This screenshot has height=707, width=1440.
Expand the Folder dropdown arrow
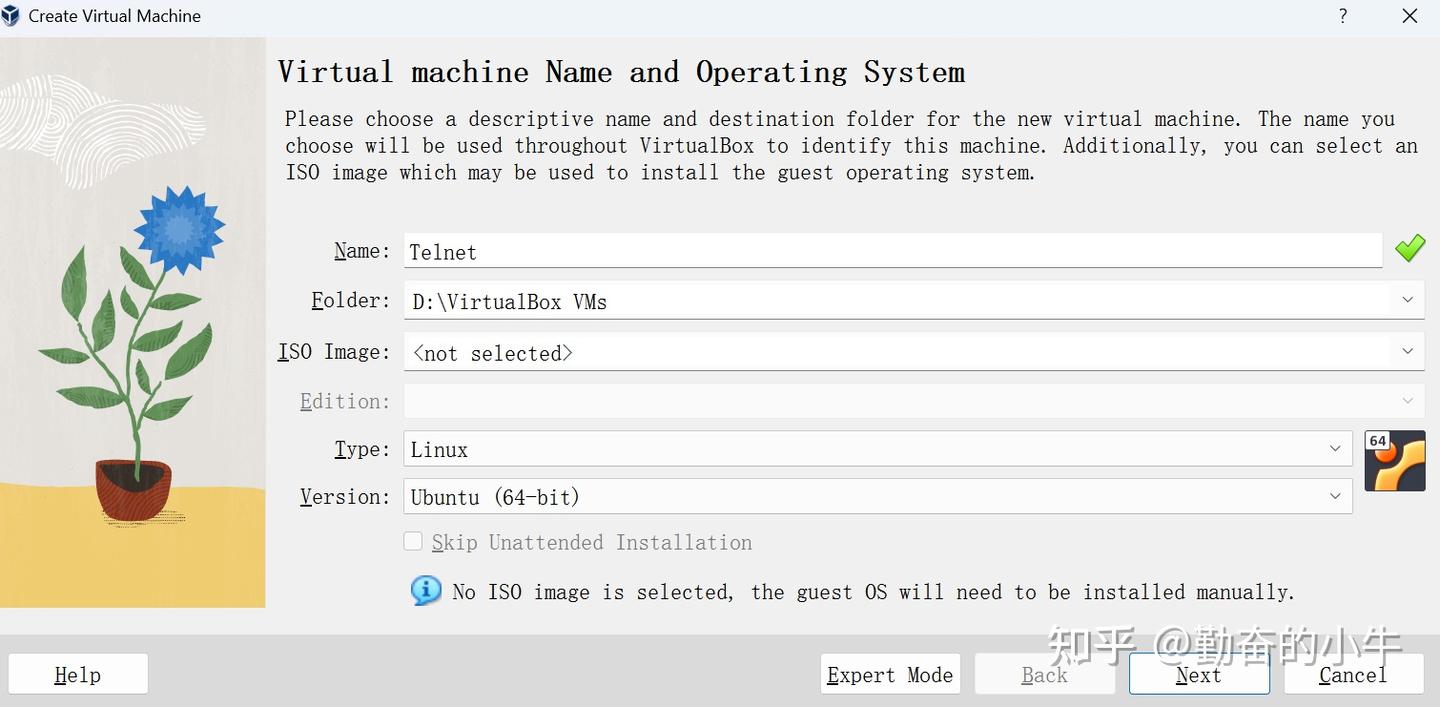coord(1407,300)
